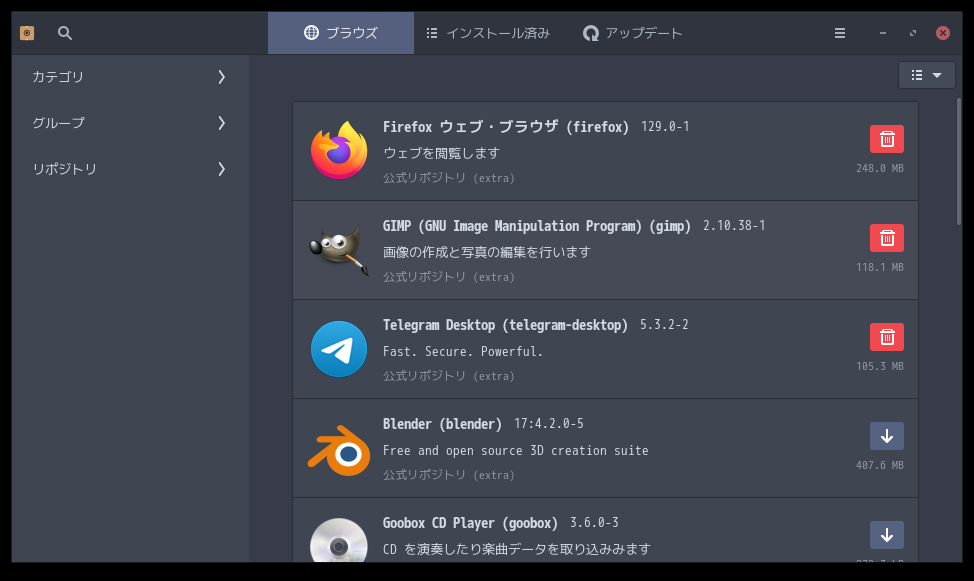Click the GIMP version 2.10.38-1
The width and height of the screenshot is (974, 581).
coord(734,226)
